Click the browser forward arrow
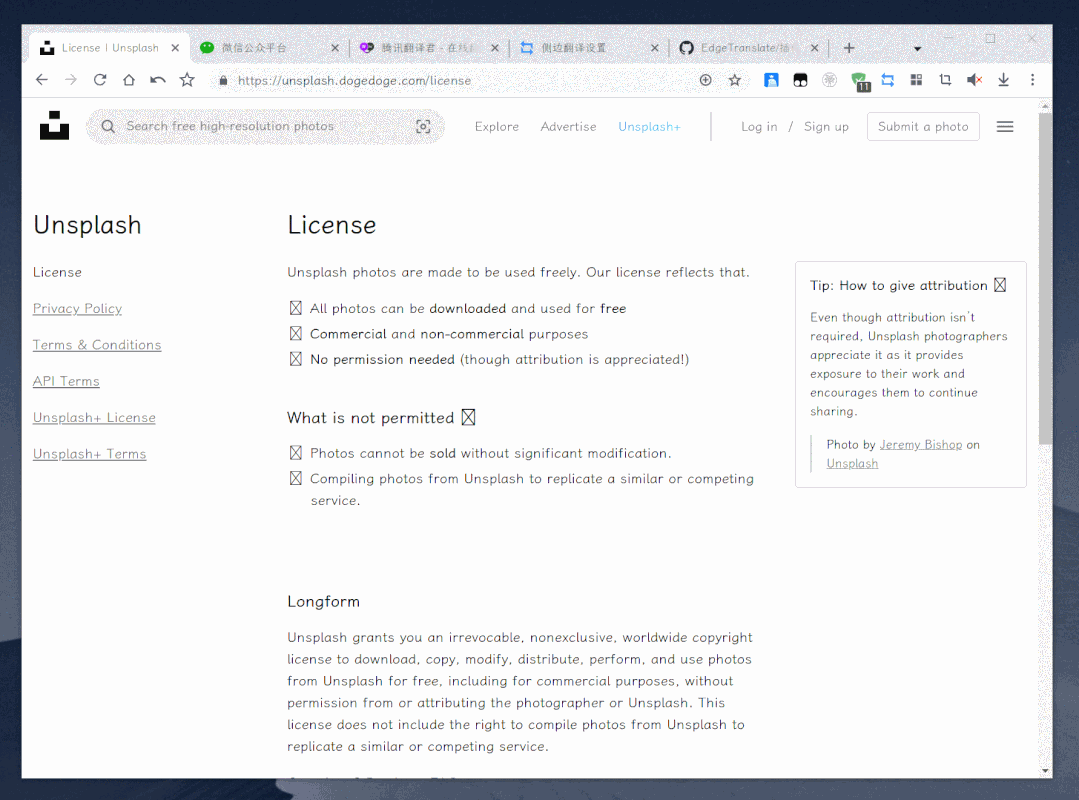 [71, 80]
